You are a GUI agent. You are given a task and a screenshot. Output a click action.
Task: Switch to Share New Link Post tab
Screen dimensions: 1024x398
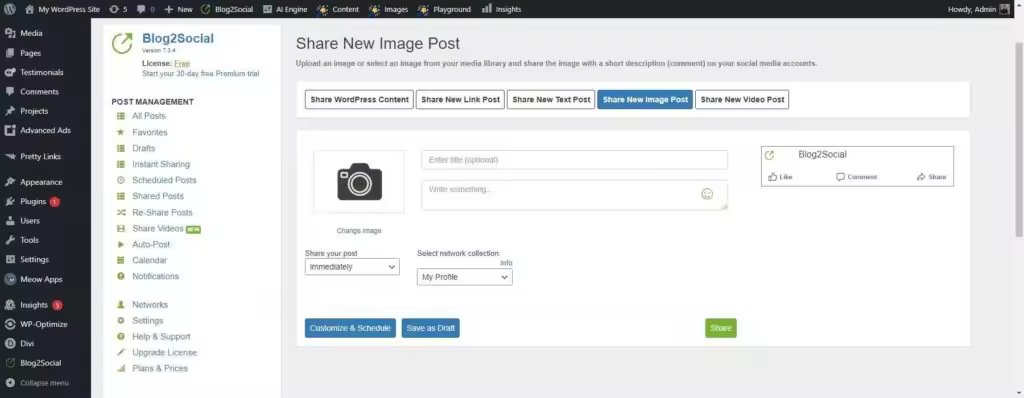(x=460, y=99)
